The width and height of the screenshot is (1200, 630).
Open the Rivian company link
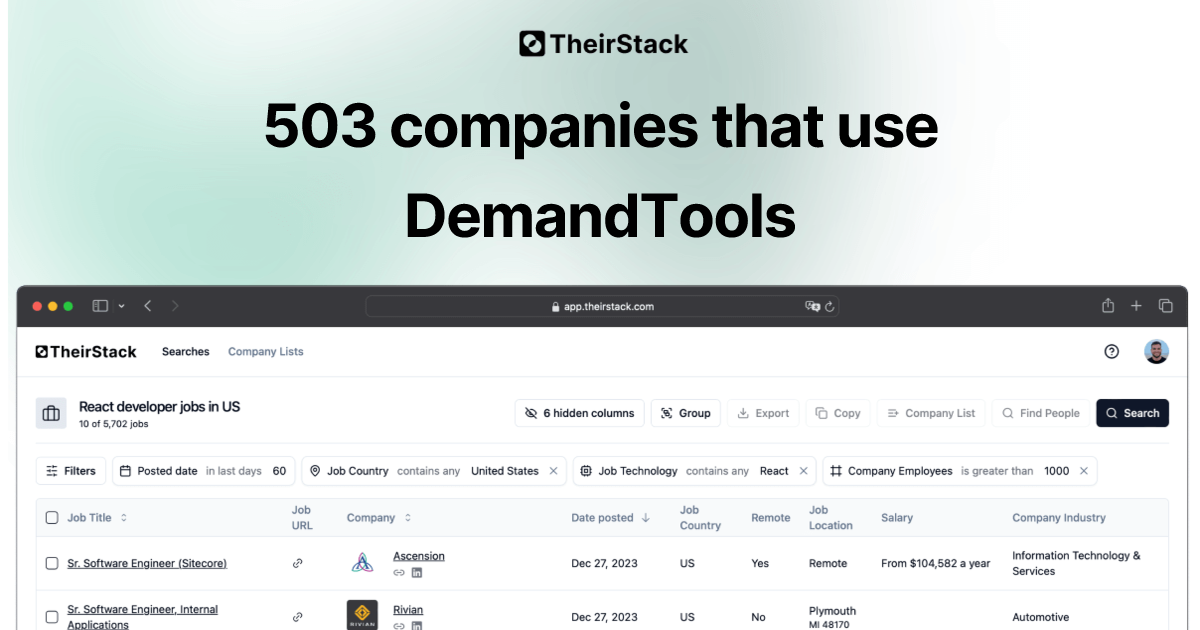coord(408,610)
